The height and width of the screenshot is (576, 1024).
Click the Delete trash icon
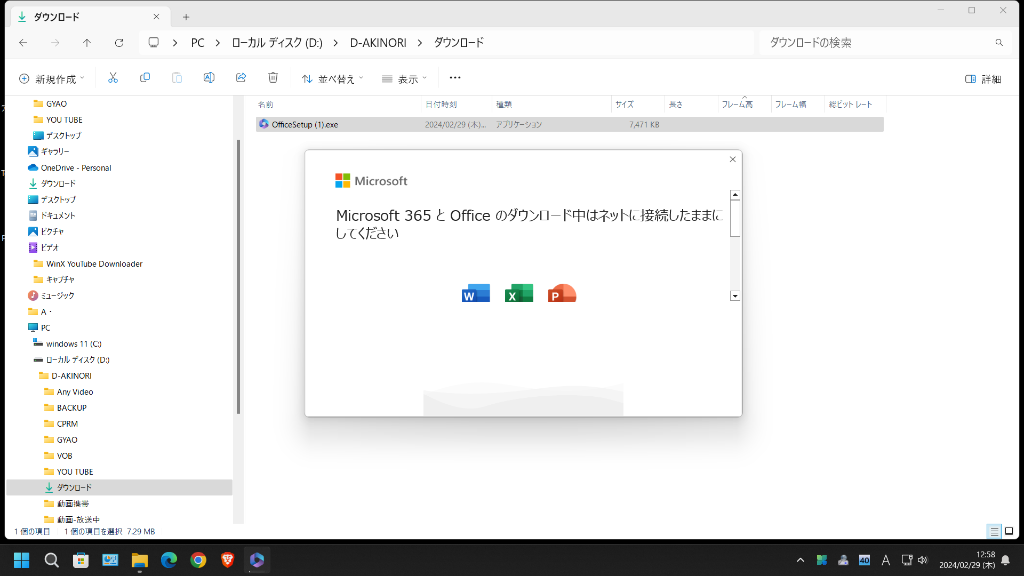[x=273, y=78]
